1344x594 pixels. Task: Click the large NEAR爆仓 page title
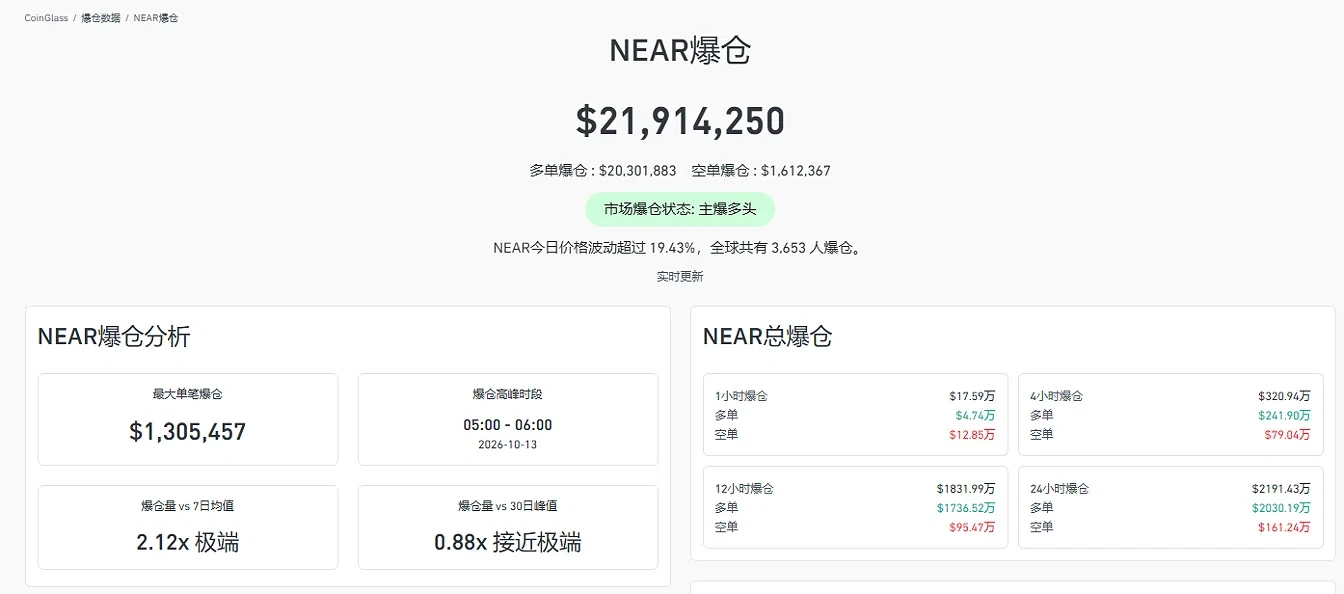[680, 51]
